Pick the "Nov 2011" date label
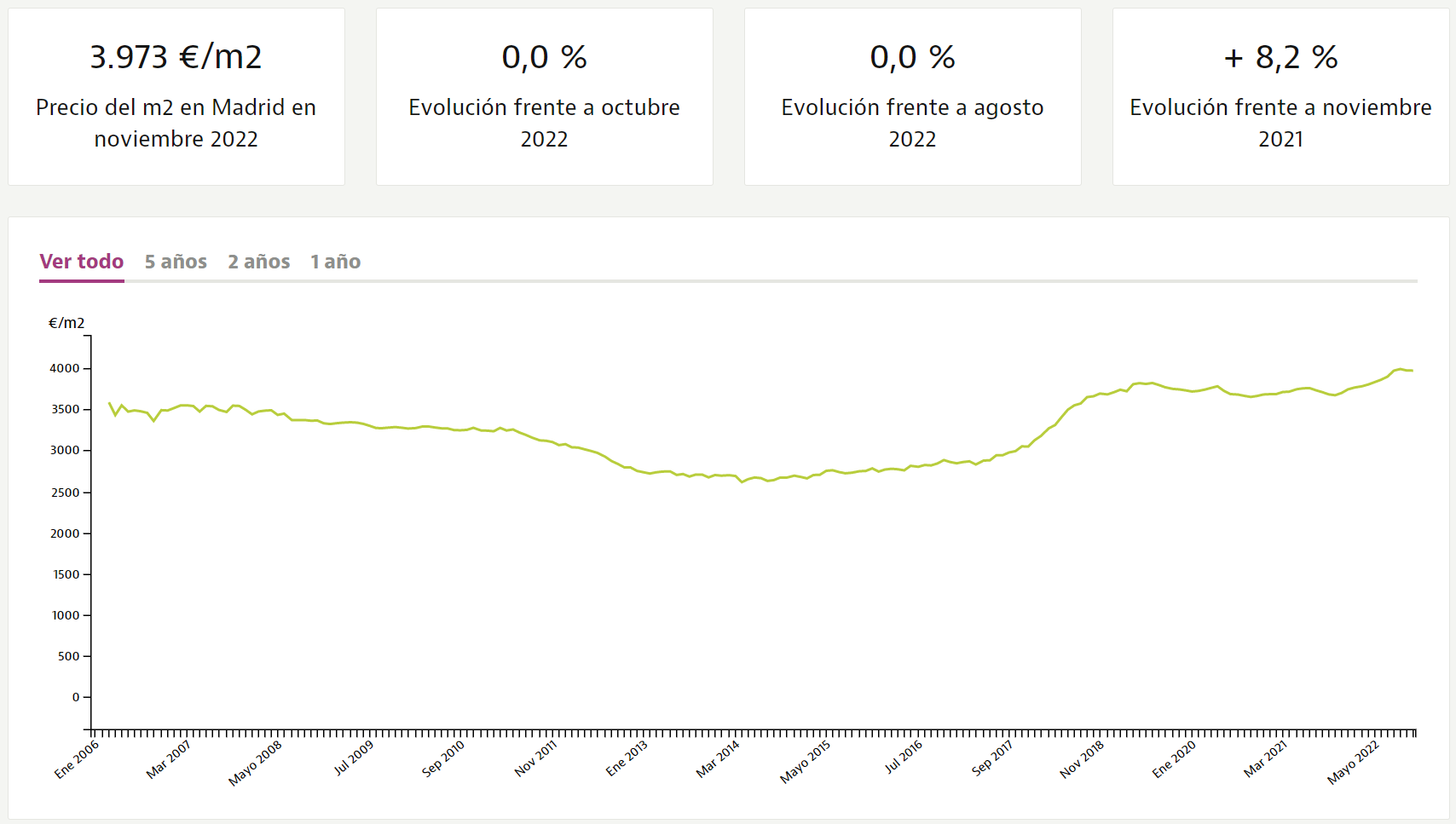The height and width of the screenshot is (824, 1456). tap(535, 758)
